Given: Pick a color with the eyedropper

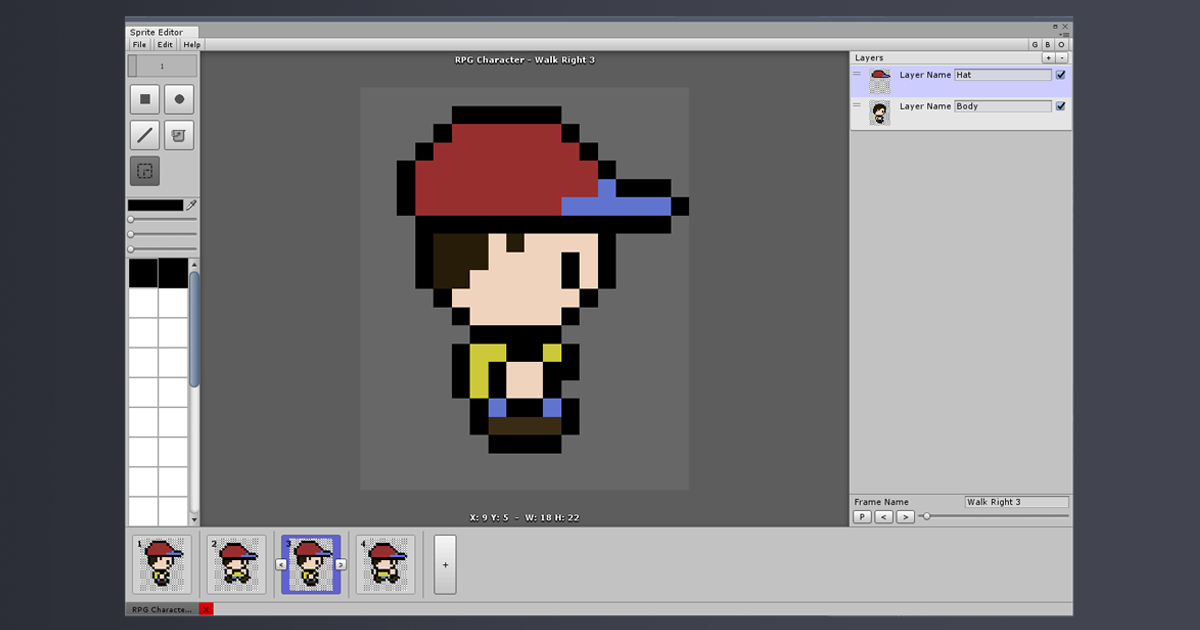Looking at the screenshot, I should 191,204.
